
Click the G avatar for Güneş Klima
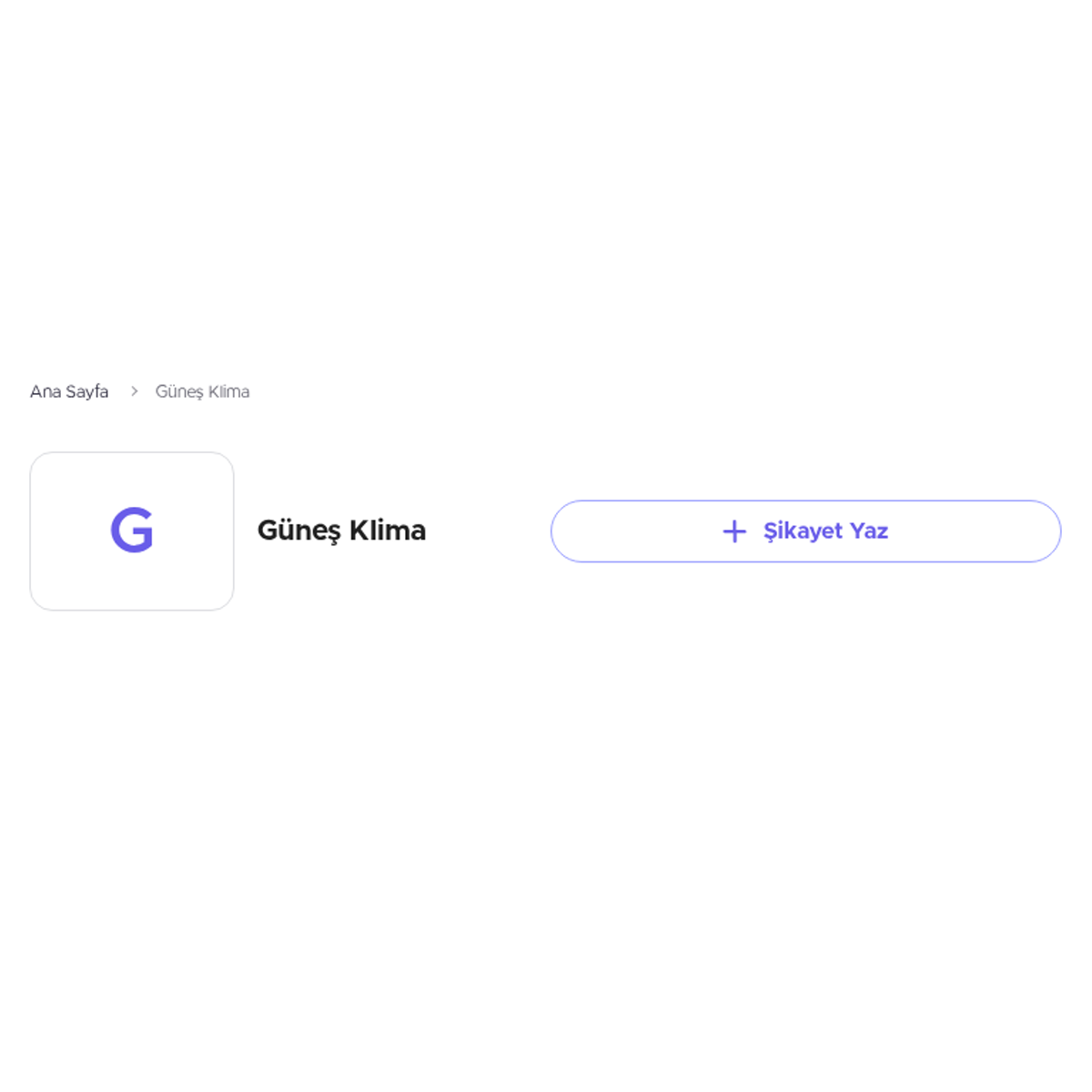132,531
